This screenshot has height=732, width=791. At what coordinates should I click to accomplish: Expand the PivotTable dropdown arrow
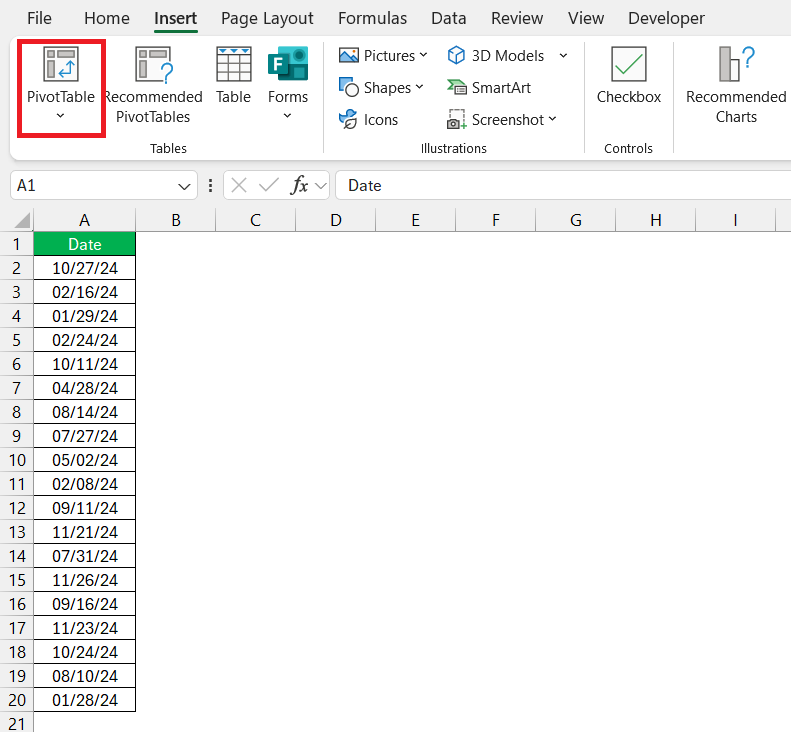tap(61, 116)
